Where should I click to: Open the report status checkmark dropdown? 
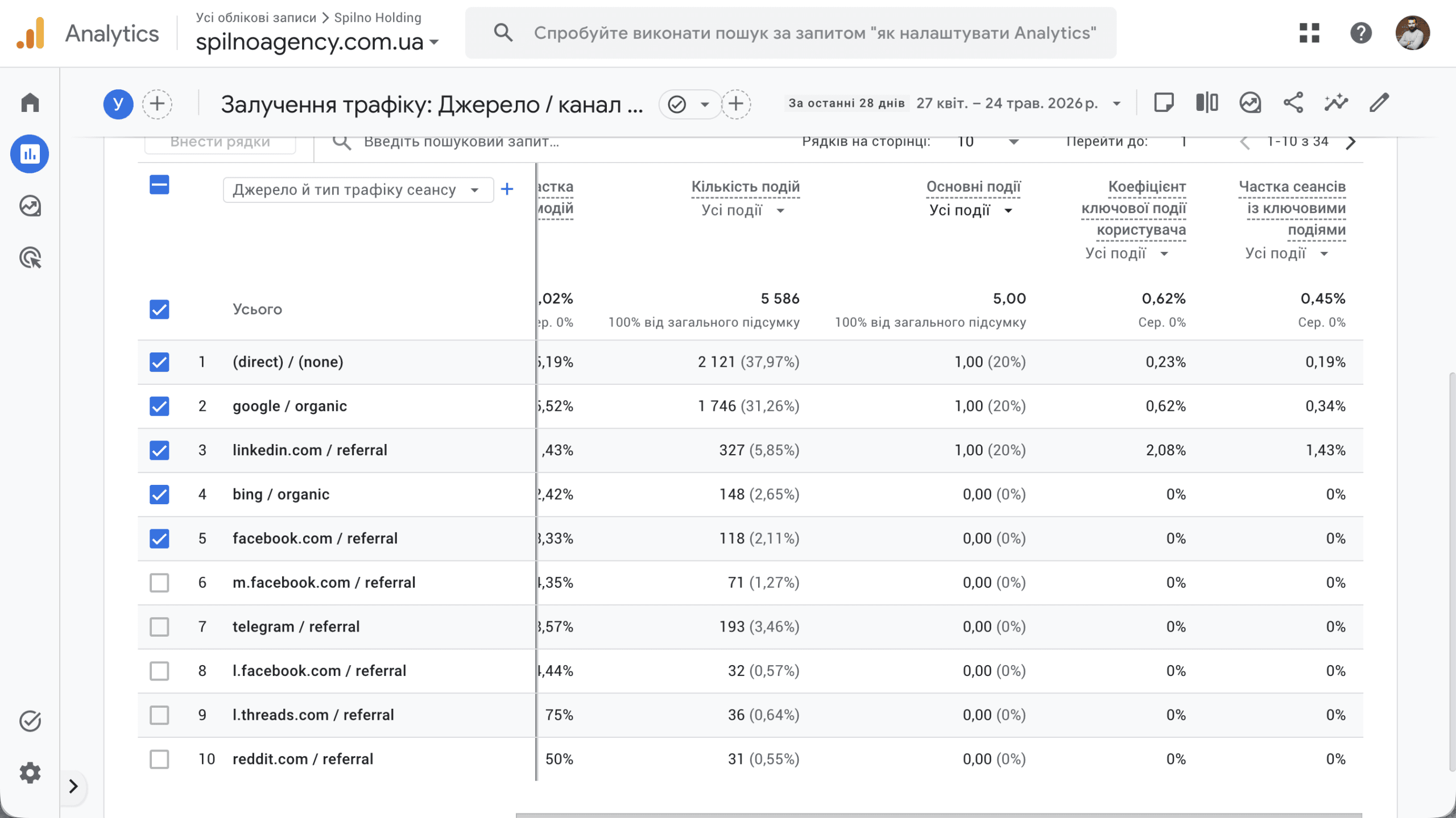tap(690, 104)
